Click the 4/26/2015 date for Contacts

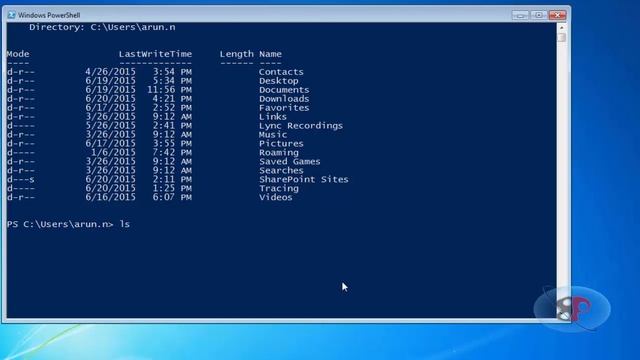point(110,72)
